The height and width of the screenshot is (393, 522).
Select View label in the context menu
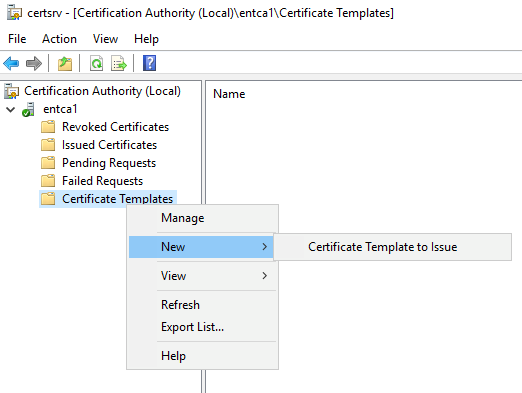[173, 276]
